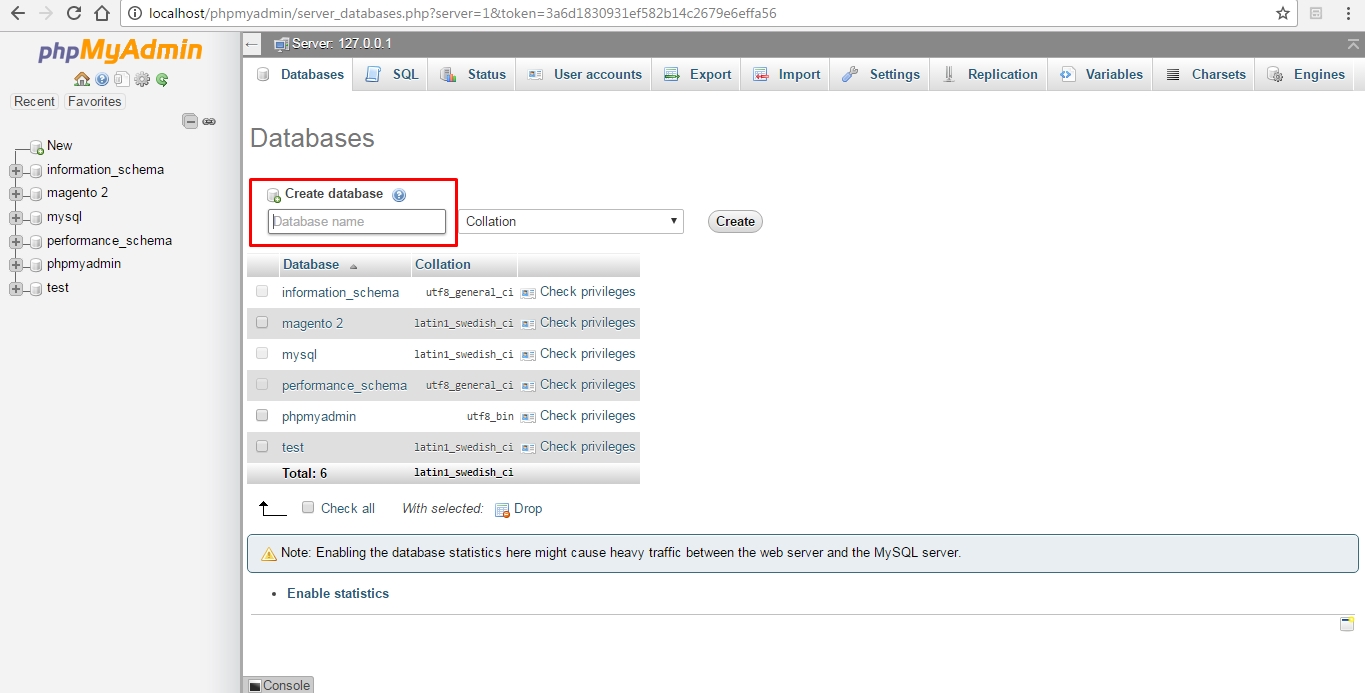Open the Settings tab
The height and width of the screenshot is (693, 1365).
[880, 74]
